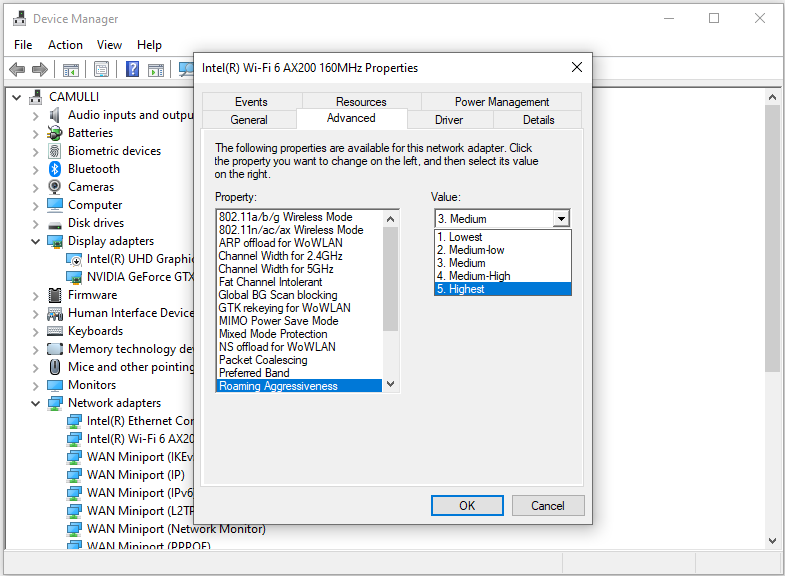The image size is (785, 576).
Task: Select the Bluetooth category icon
Action: click(x=55, y=169)
